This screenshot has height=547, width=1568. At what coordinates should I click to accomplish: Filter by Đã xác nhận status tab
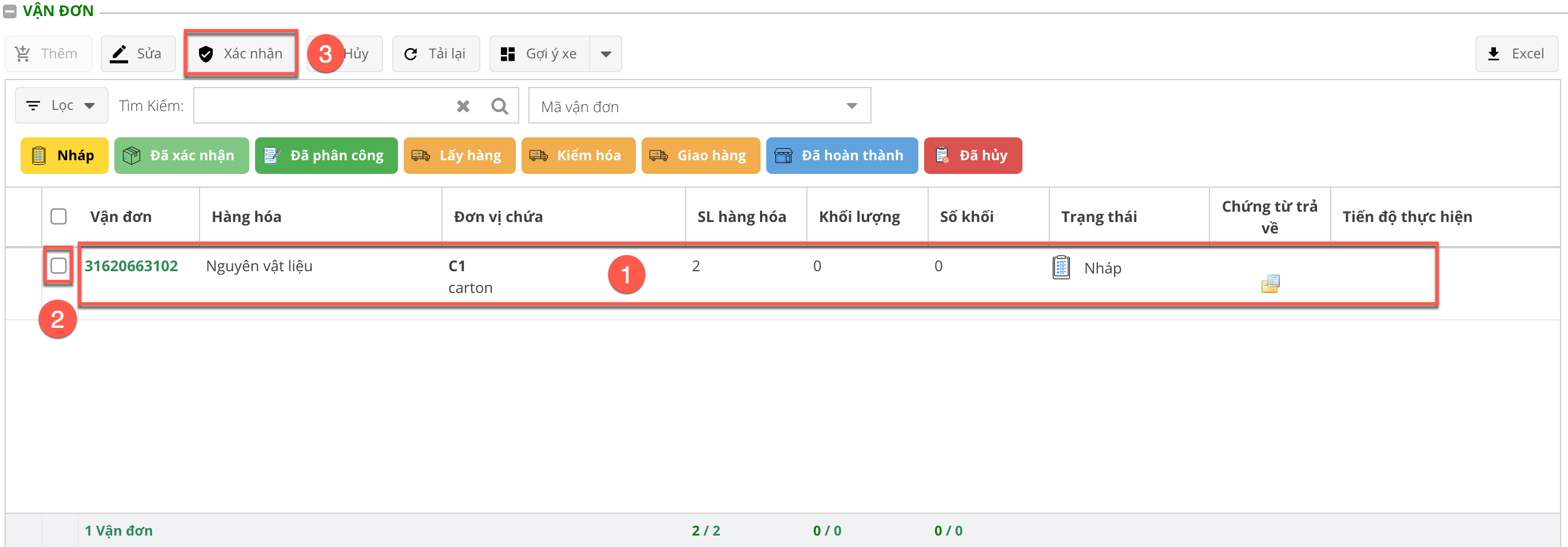[x=181, y=155]
